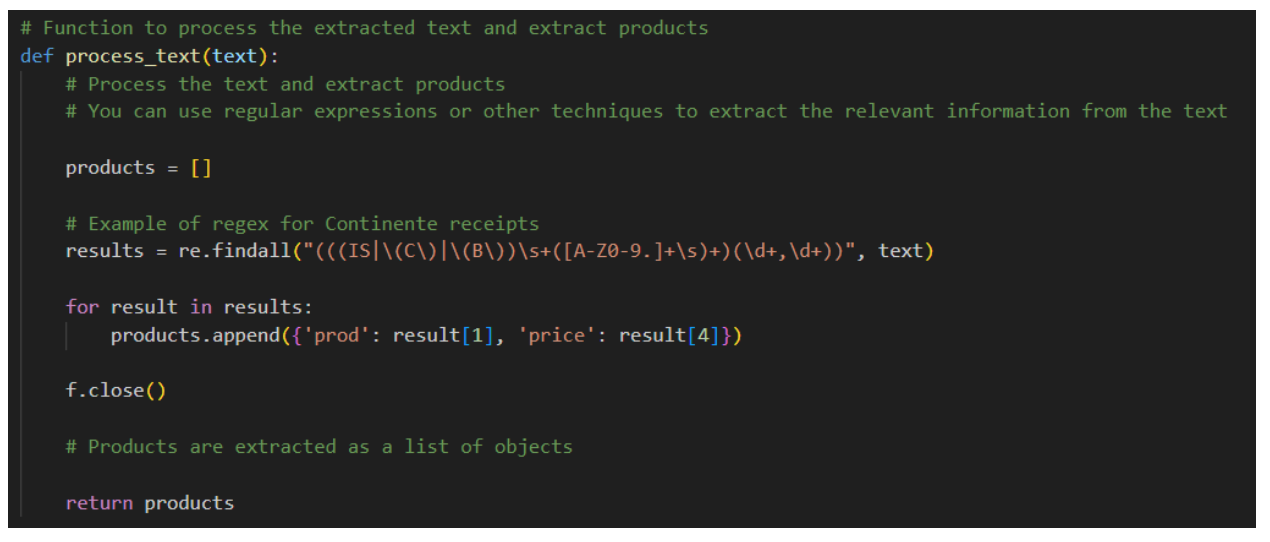Click the empty list brackets after products

tap(200, 168)
